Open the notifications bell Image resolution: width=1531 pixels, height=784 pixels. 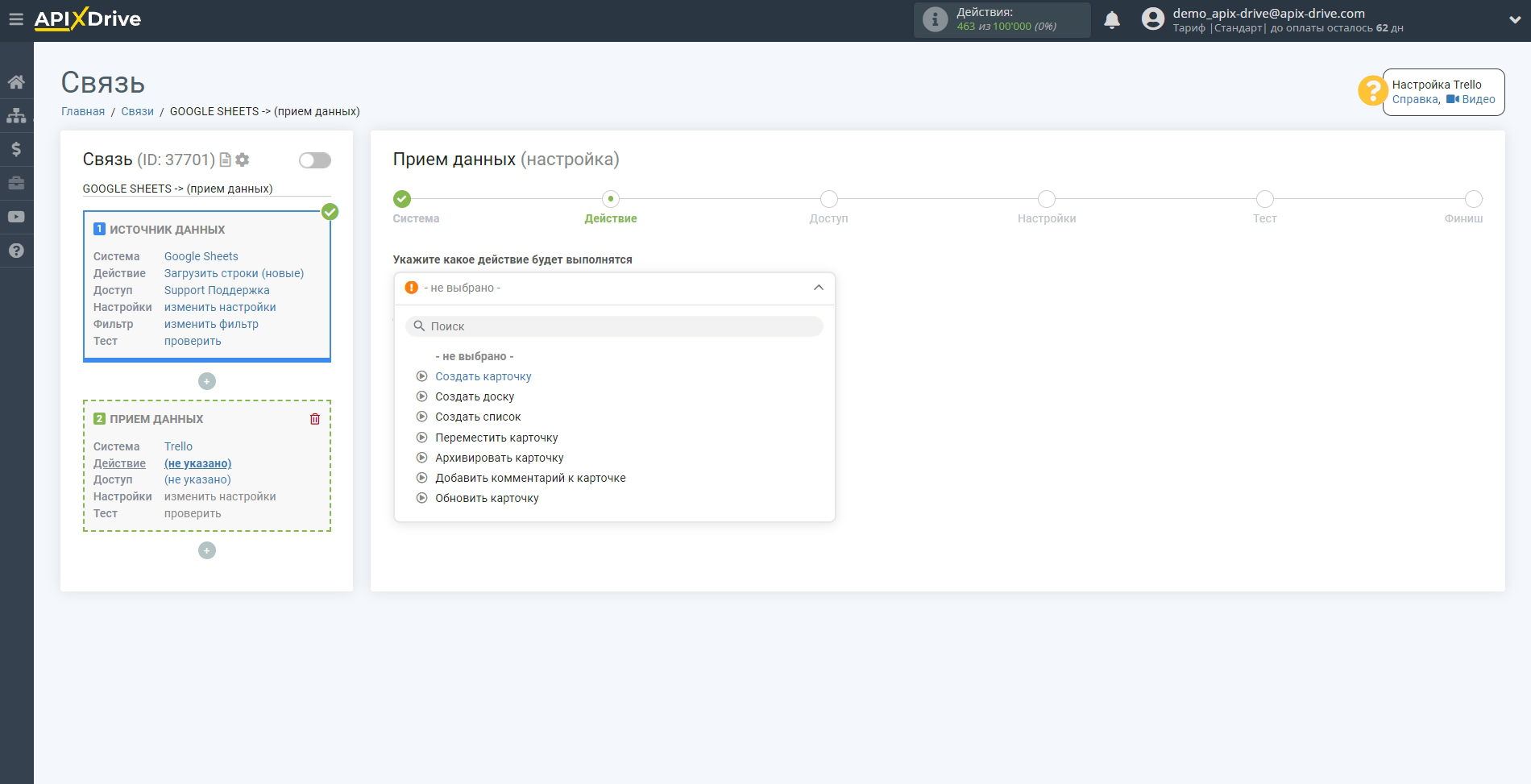(1112, 20)
